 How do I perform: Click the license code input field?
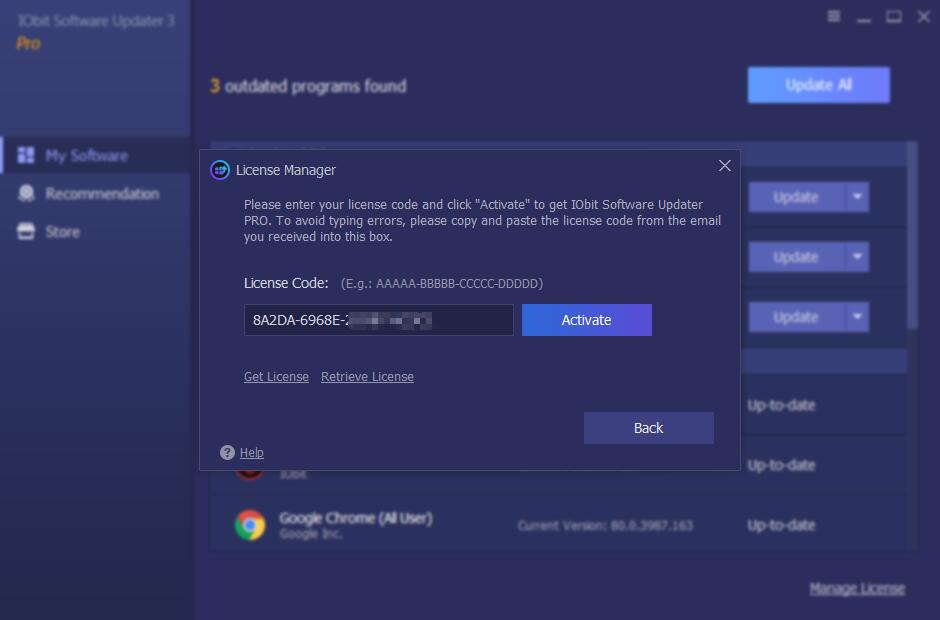coord(378,320)
